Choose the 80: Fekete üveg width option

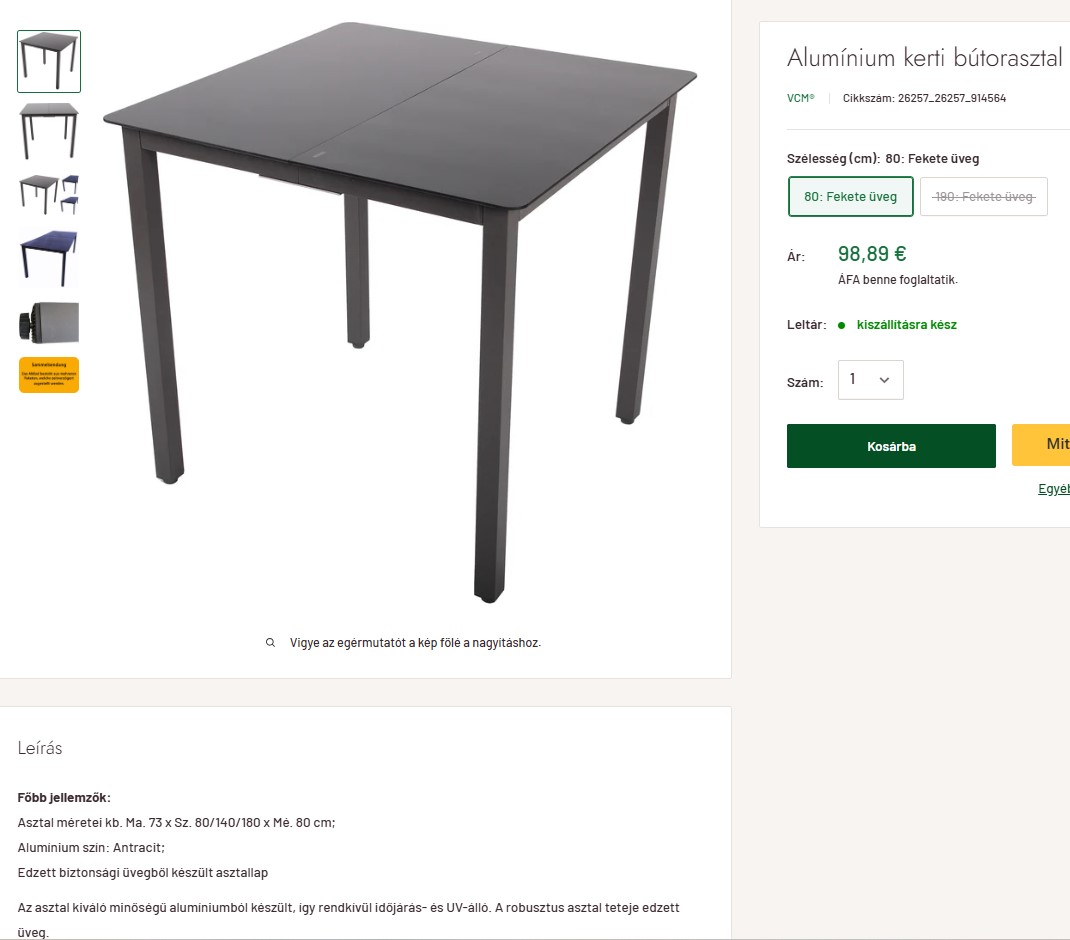[x=850, y=197]
